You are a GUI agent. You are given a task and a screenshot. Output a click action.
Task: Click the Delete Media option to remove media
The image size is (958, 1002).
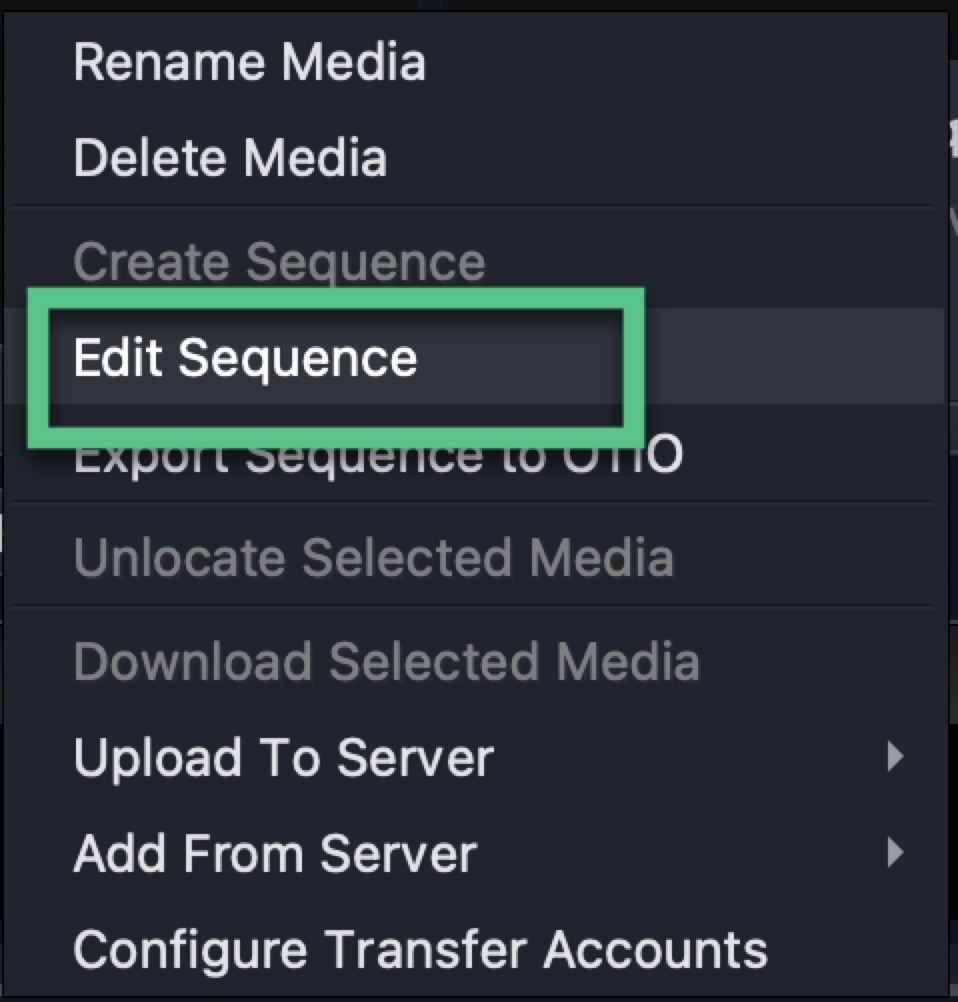tap(230, 158)
